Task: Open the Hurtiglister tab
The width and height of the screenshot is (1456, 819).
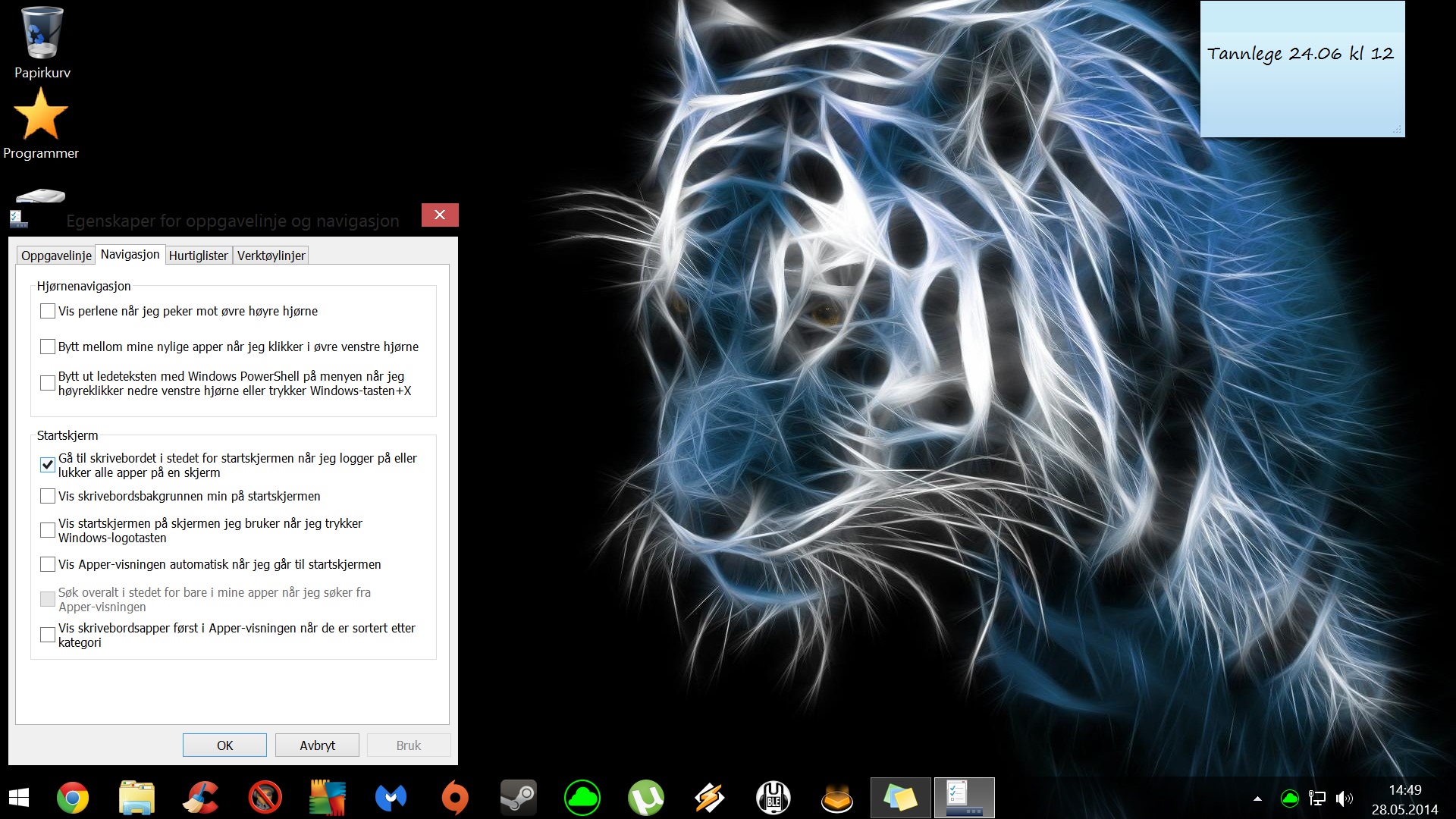Action: tap(198, 256)
